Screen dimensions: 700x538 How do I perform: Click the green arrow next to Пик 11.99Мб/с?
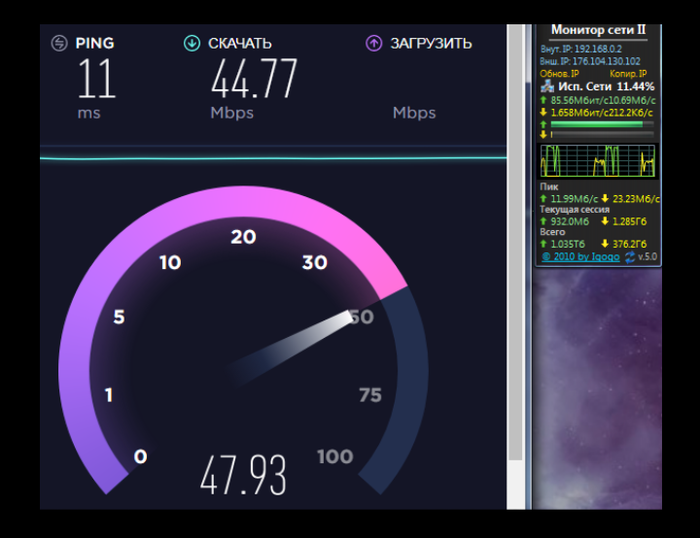click(x=543, y=198)
